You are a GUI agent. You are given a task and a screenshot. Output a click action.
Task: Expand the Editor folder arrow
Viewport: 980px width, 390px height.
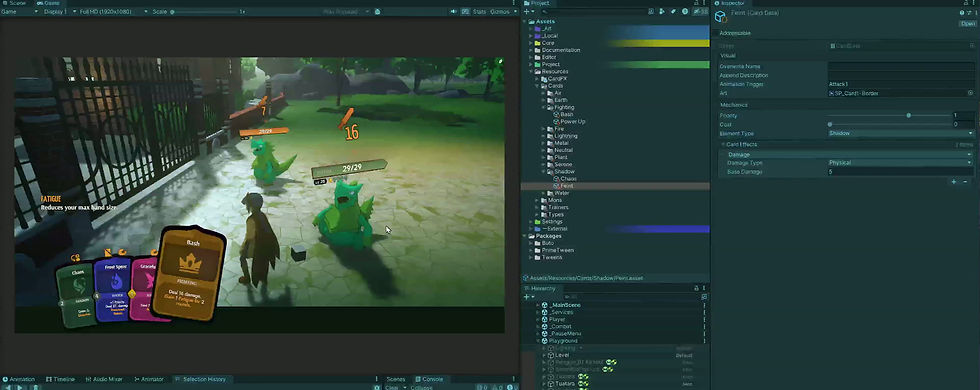point(531,58)
